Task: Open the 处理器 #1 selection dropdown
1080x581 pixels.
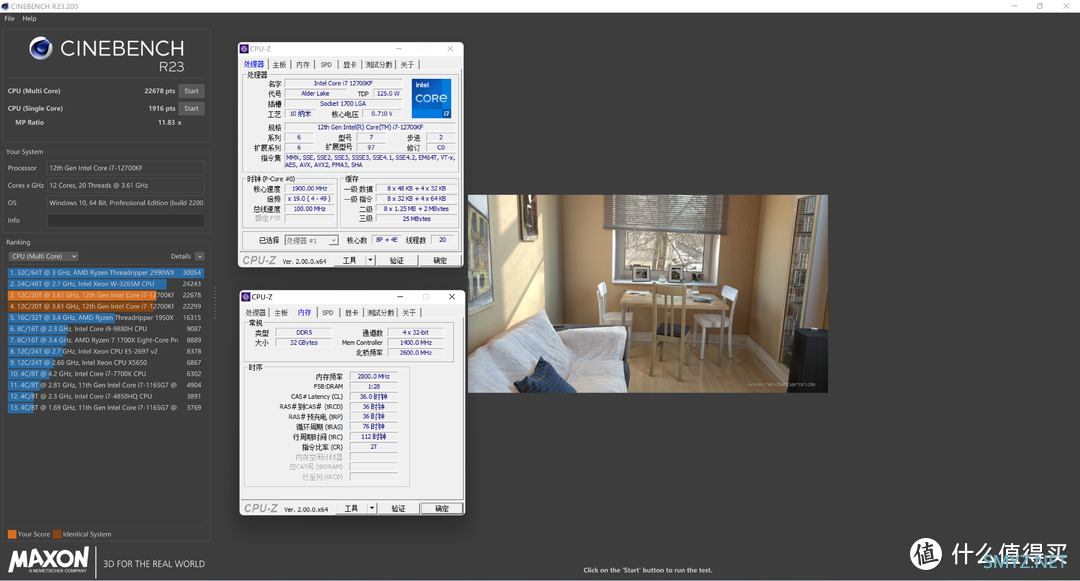Action: (311, 240)
